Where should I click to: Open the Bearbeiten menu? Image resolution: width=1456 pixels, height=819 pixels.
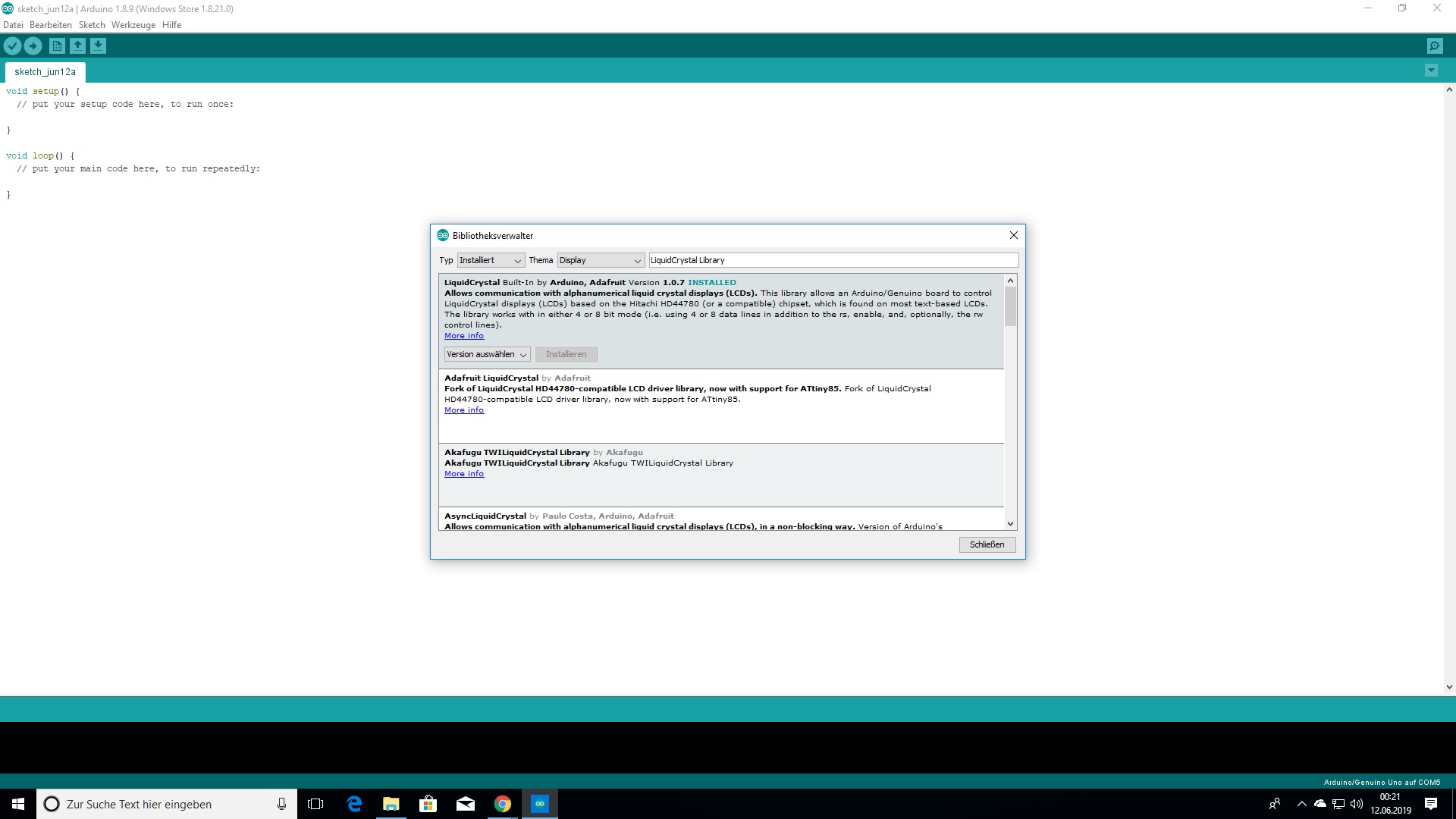pyautogui.click(x=51, y=25)
